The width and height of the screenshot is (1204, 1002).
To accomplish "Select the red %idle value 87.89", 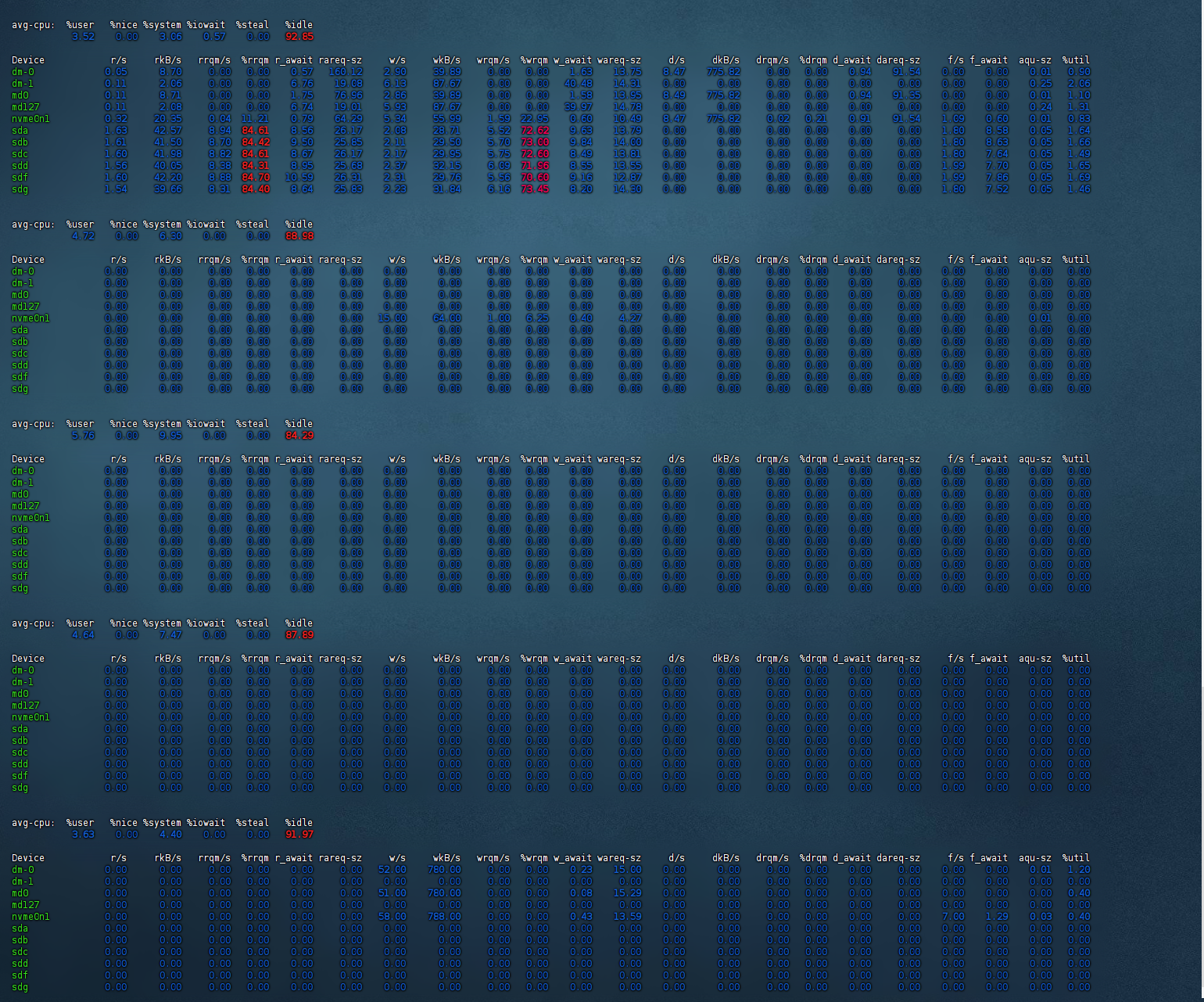I will [x=299, y=635].
